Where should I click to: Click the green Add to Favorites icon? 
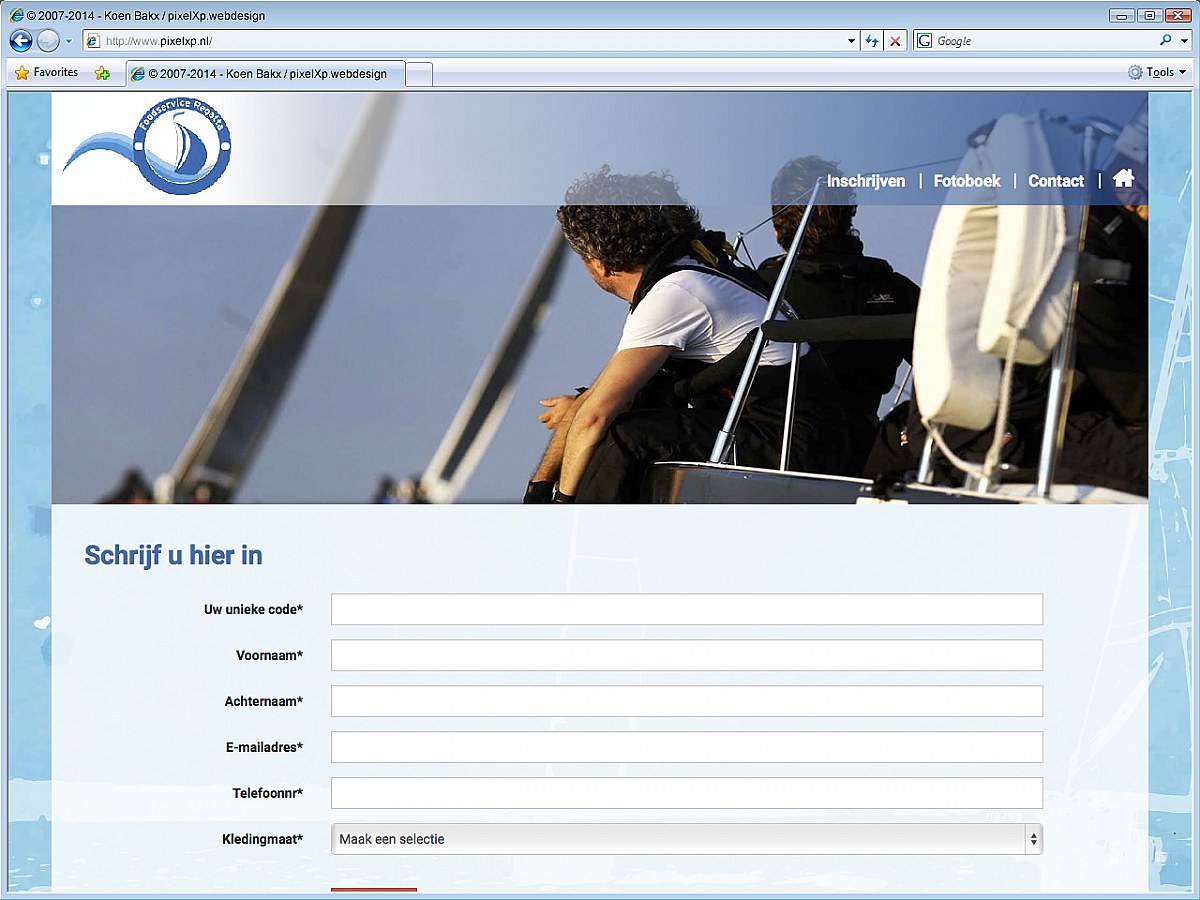point(102,72)
